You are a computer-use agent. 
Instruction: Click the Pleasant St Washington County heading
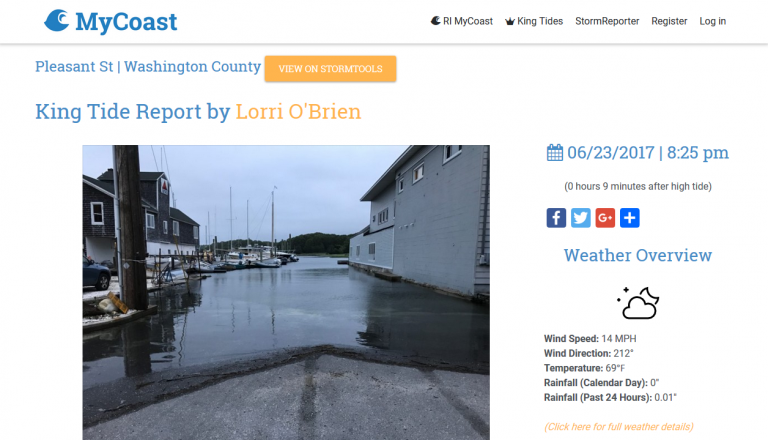tap(148, 67)
